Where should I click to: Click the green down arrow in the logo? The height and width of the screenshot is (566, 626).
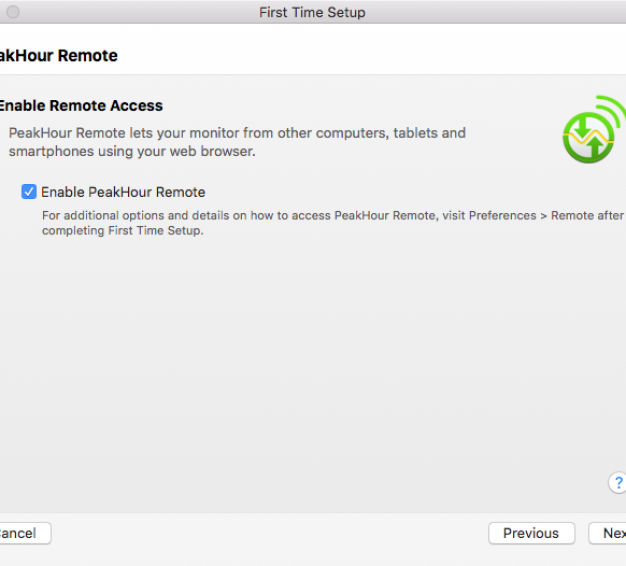tap(581, 127)
